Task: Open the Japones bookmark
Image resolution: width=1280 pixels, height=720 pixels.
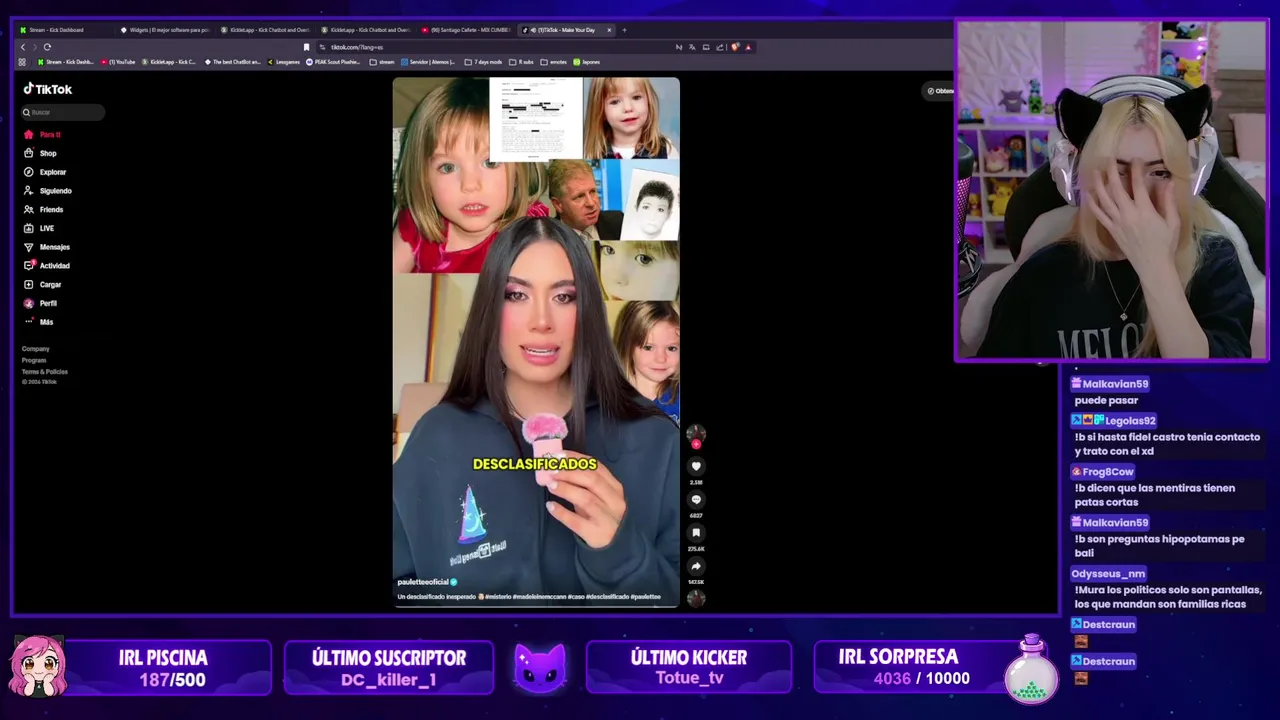Action: [586, 62]
